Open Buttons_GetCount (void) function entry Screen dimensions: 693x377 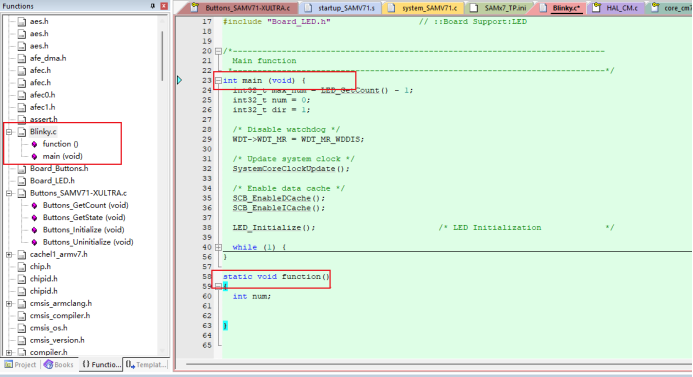pyautogui.click(x=86, y=205)
